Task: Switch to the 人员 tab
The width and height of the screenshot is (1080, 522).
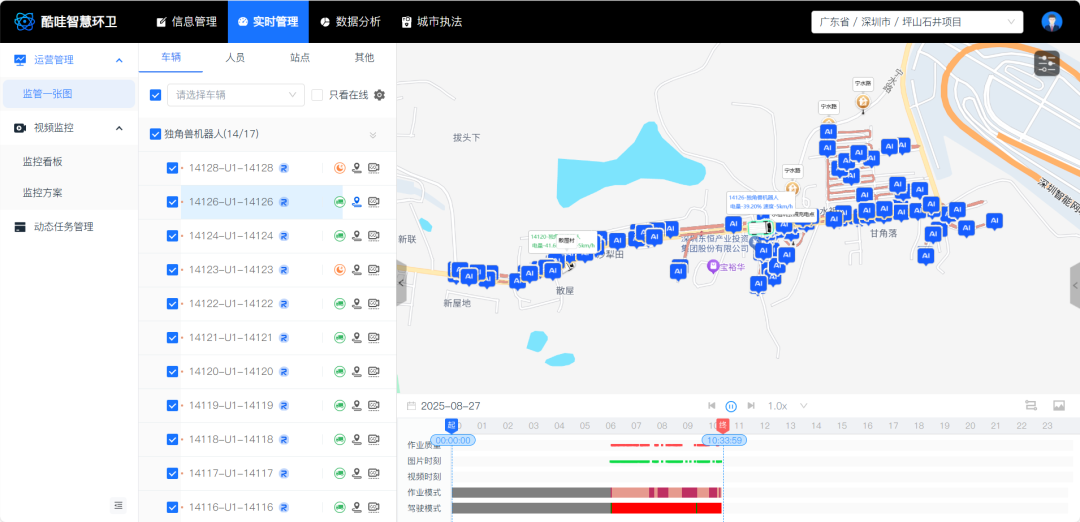Action: click(235, 58)
